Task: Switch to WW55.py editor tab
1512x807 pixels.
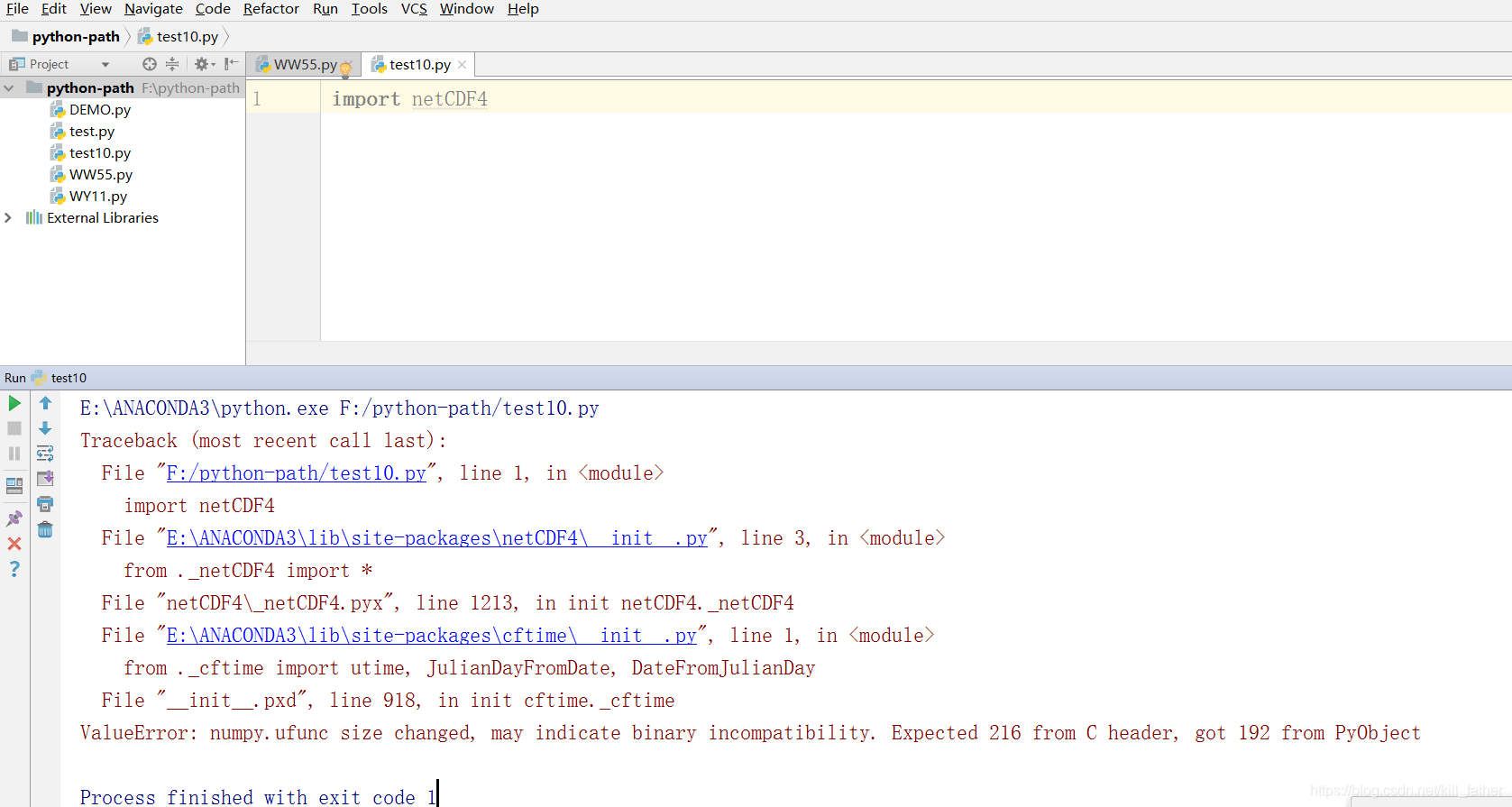Action: tap(304, 64)
